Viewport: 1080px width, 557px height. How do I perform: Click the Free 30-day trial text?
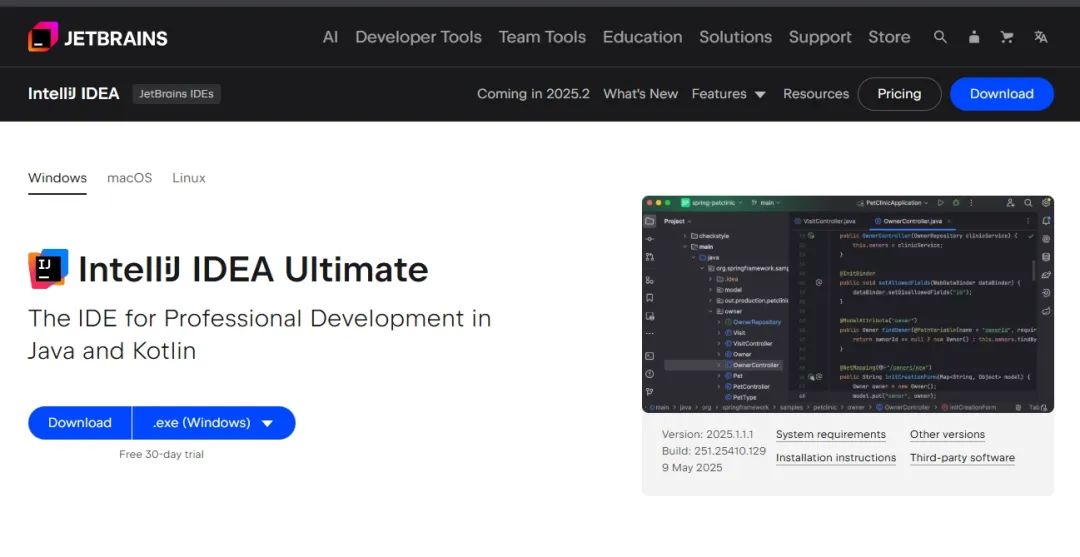[161, 454]
